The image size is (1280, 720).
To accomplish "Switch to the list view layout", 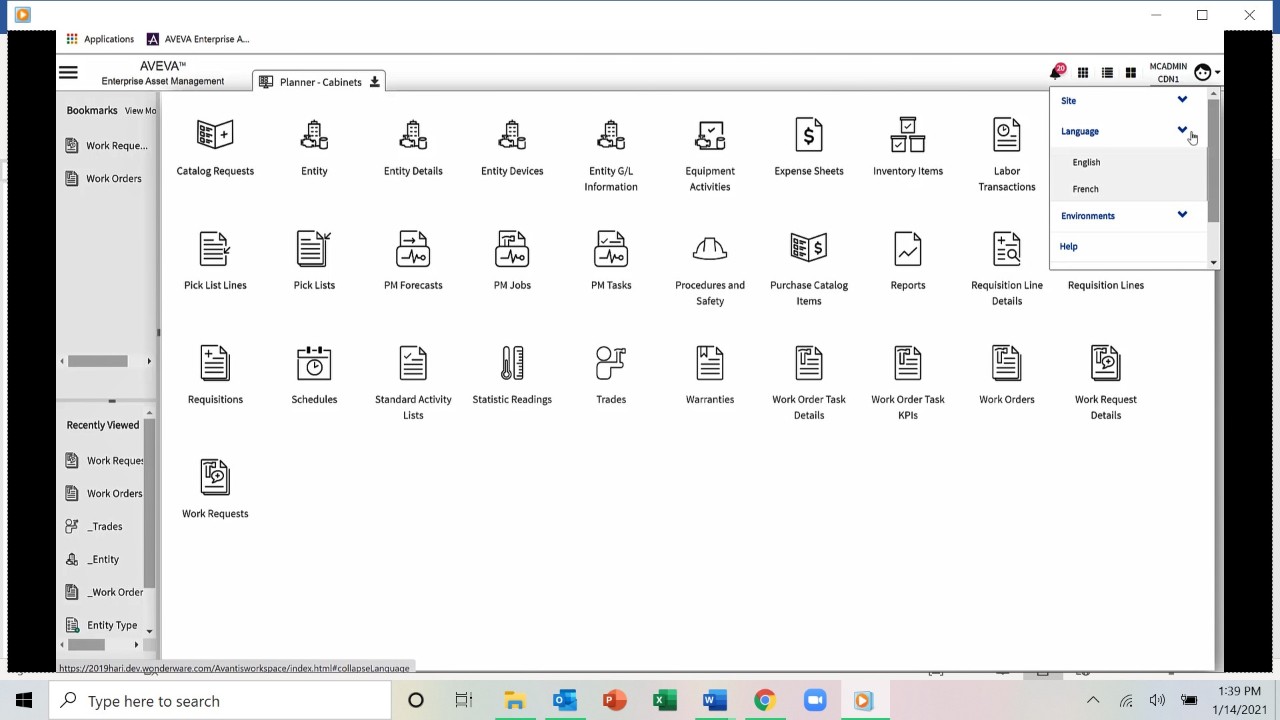I will [1107, 73].
